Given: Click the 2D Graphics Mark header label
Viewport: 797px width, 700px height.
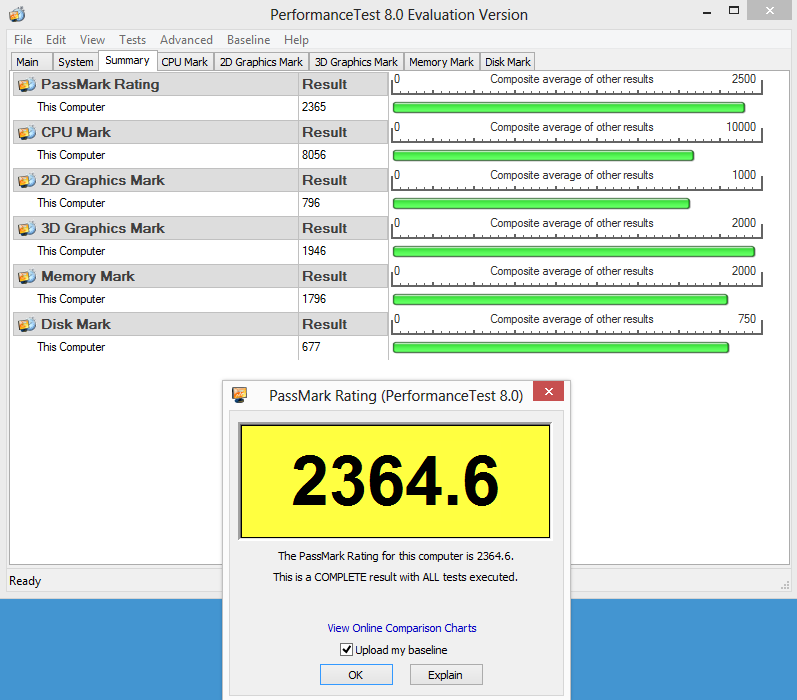Looking at the screenshot, I should click(x=103, y=180).
